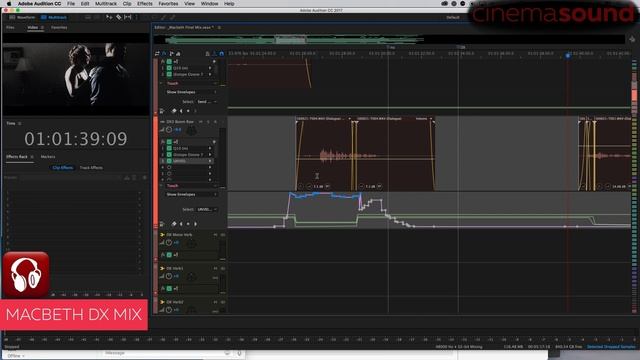Add keyframe diamond on DX3 Boom Raw
This screenshot has width=640, height=360.
tap(174, 224)
